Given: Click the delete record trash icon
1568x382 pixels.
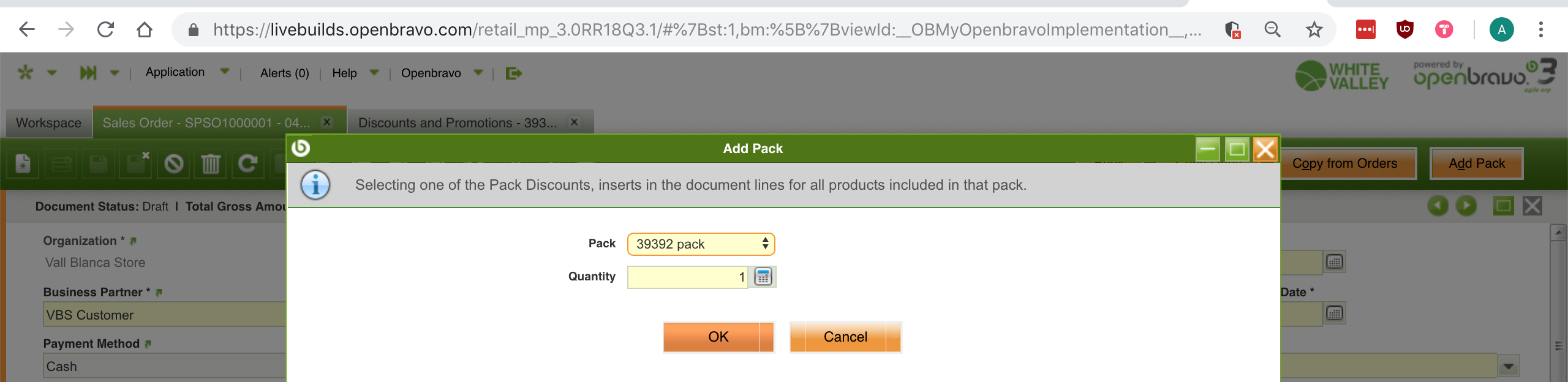Looking at the screenshot, I should click(x=210, y=164).
